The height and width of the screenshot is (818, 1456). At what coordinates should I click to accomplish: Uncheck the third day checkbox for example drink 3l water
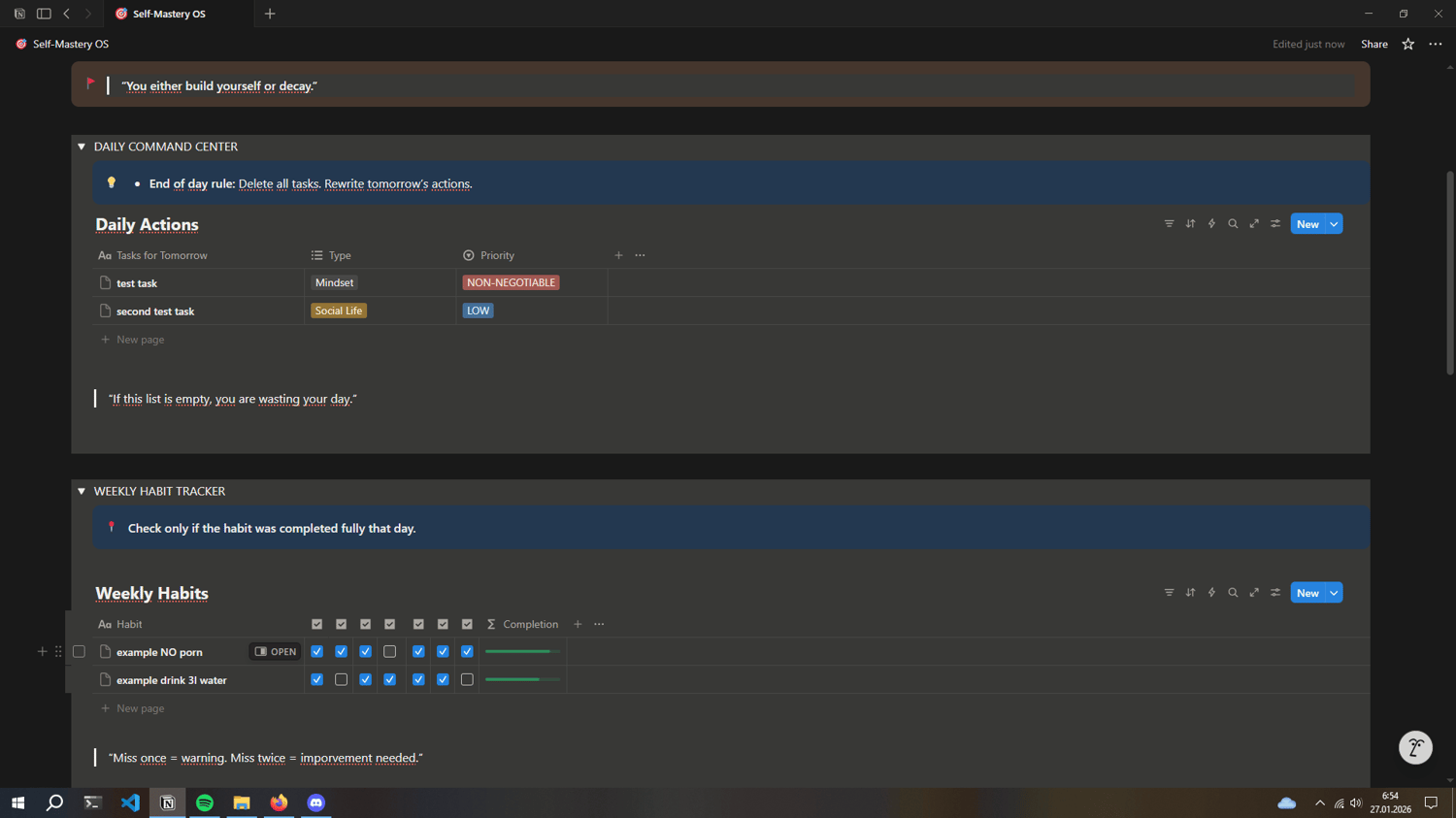tap(365, 680)
